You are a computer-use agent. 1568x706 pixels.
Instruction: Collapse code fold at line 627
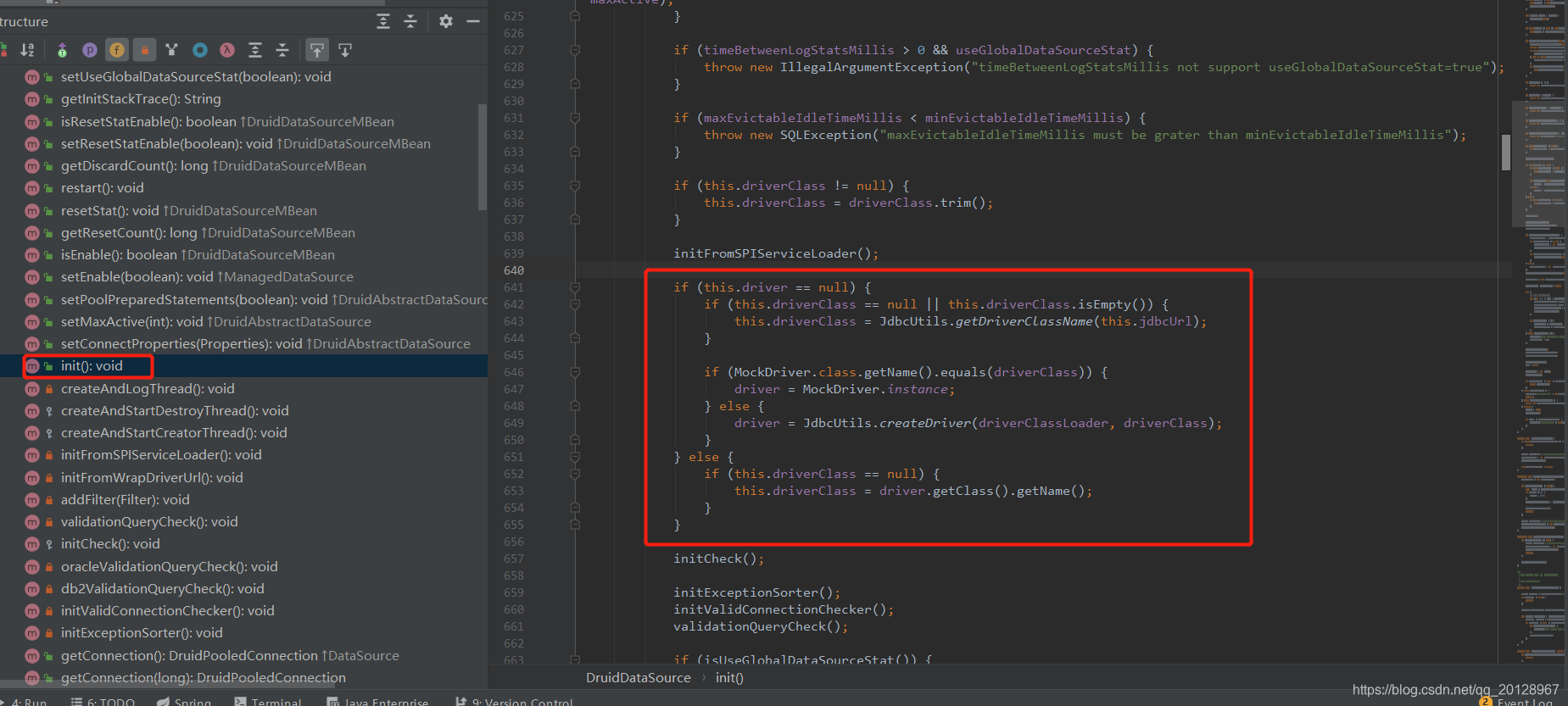pos(575,50)
